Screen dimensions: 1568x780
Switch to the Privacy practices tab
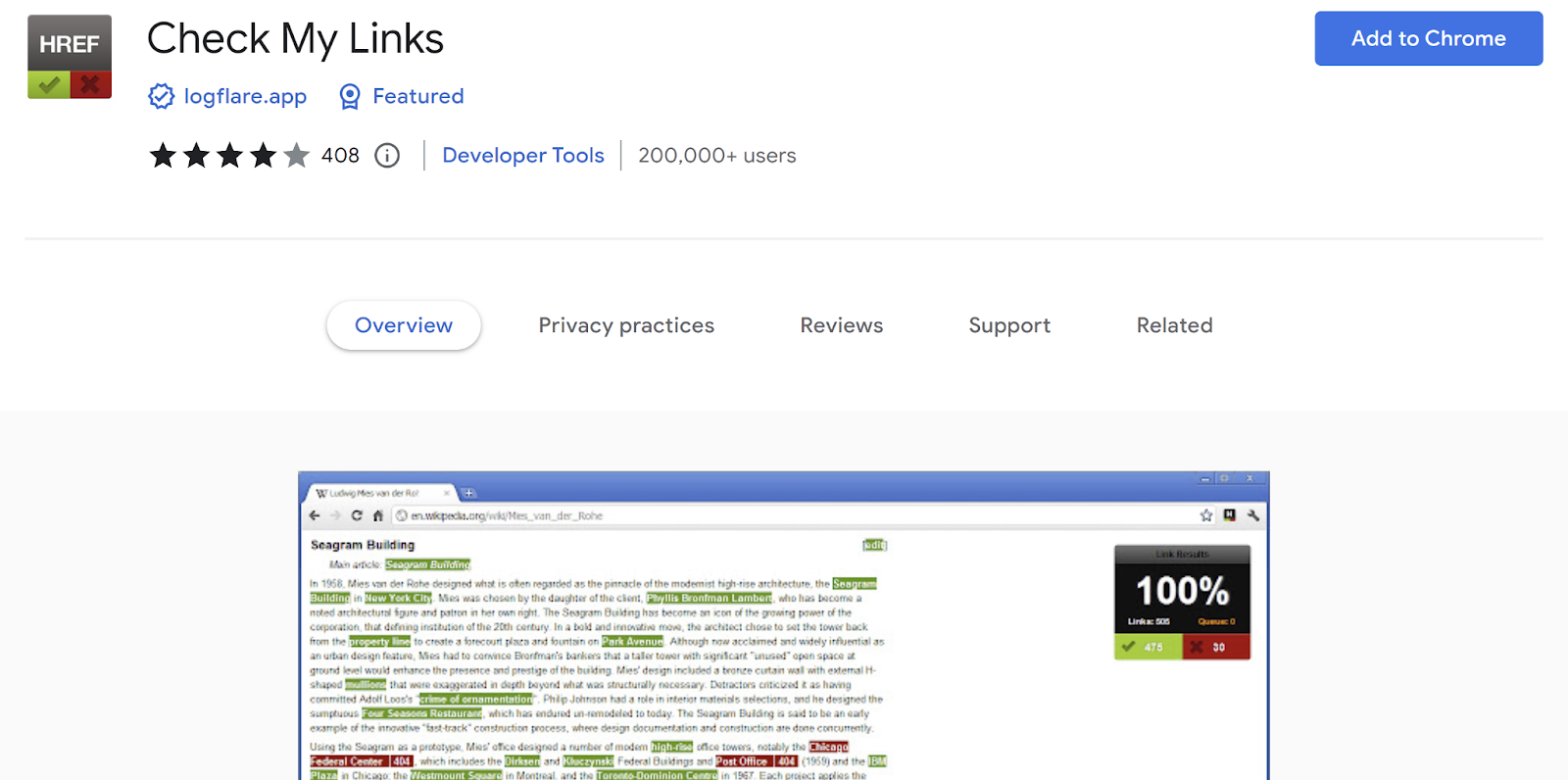626,325
